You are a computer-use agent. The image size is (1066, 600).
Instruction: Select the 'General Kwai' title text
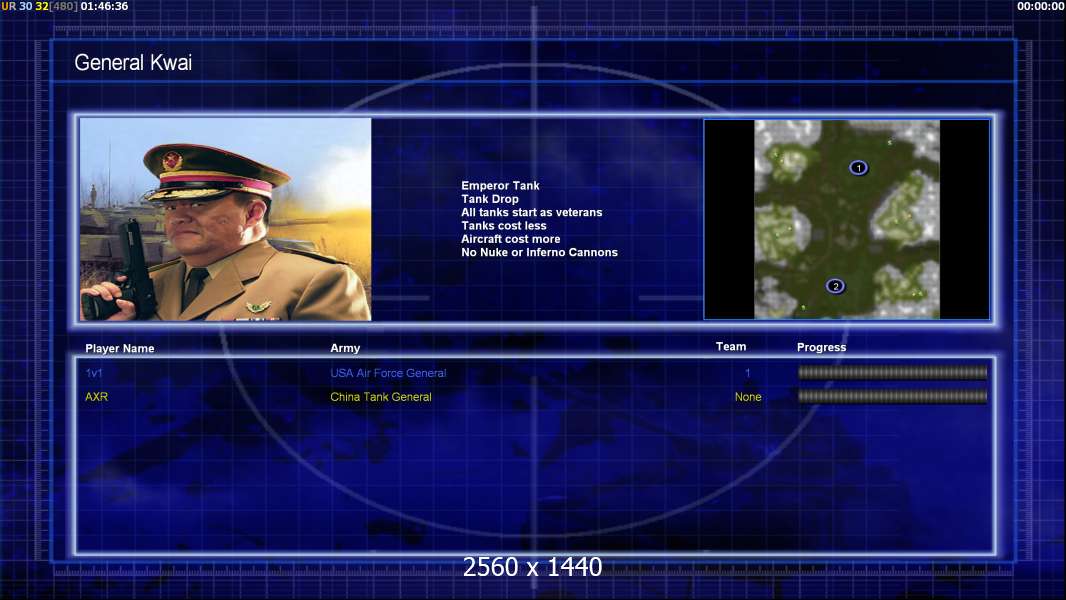[x=133, y=63]
